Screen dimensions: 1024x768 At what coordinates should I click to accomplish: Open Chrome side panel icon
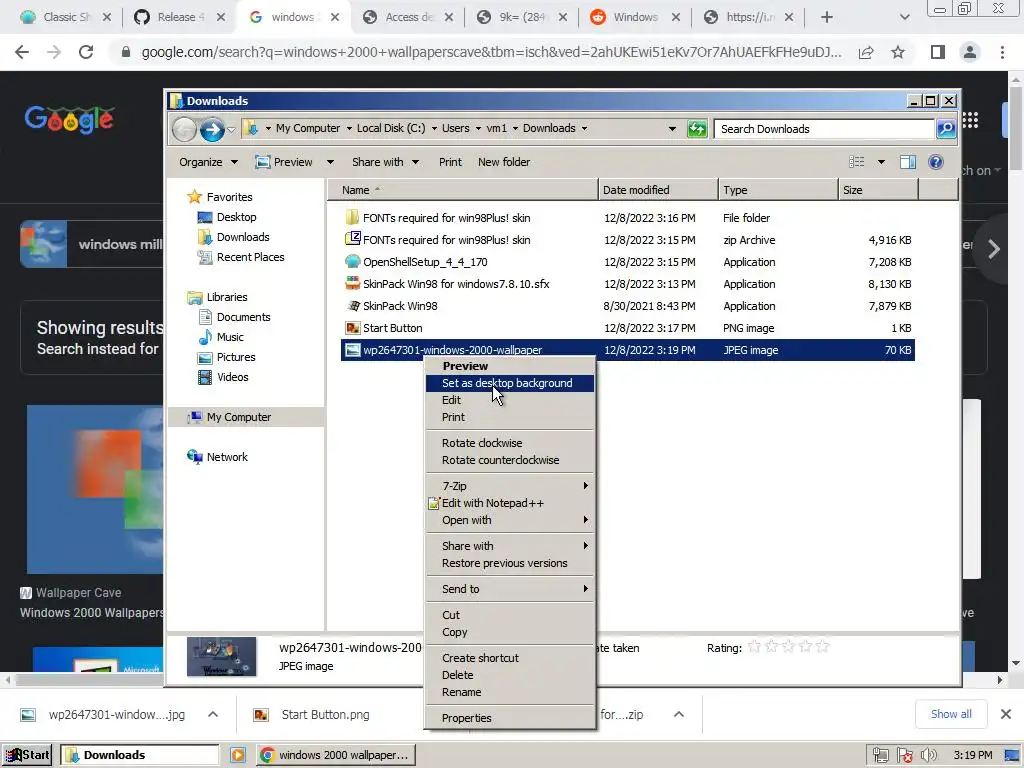[938, 52]
